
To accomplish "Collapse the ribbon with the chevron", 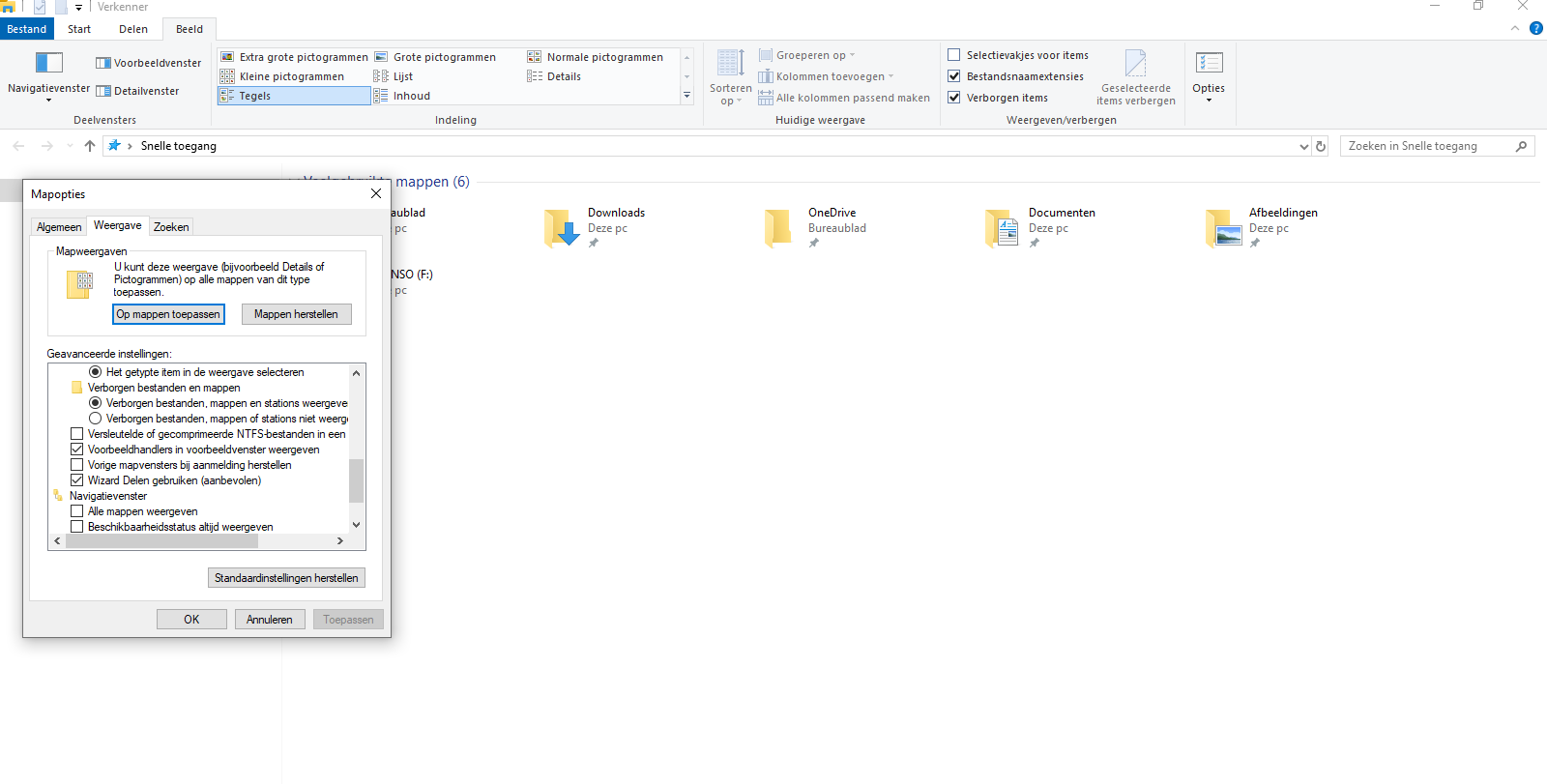I will point(1515,28).
